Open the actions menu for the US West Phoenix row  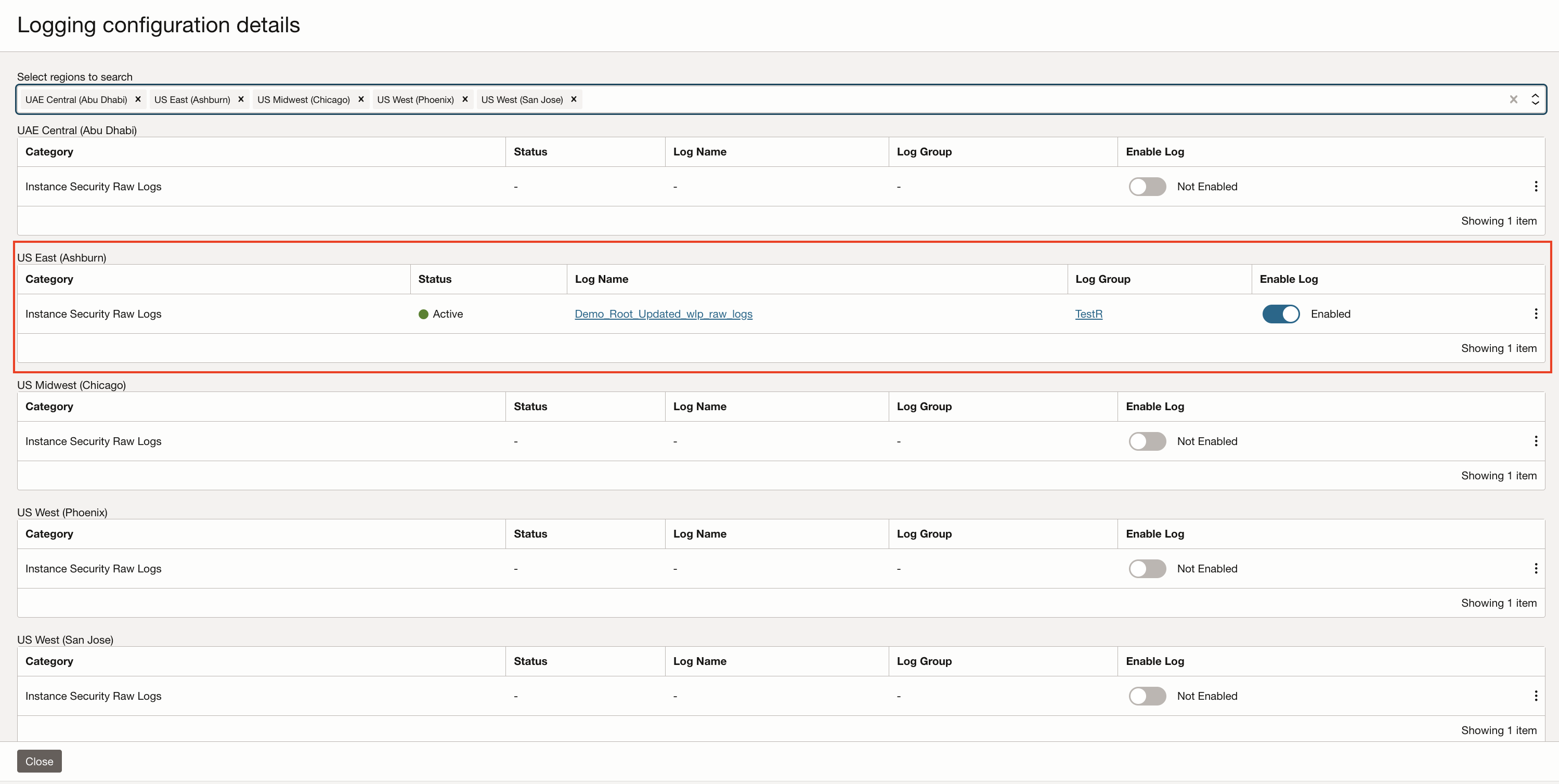point(1536,568)
